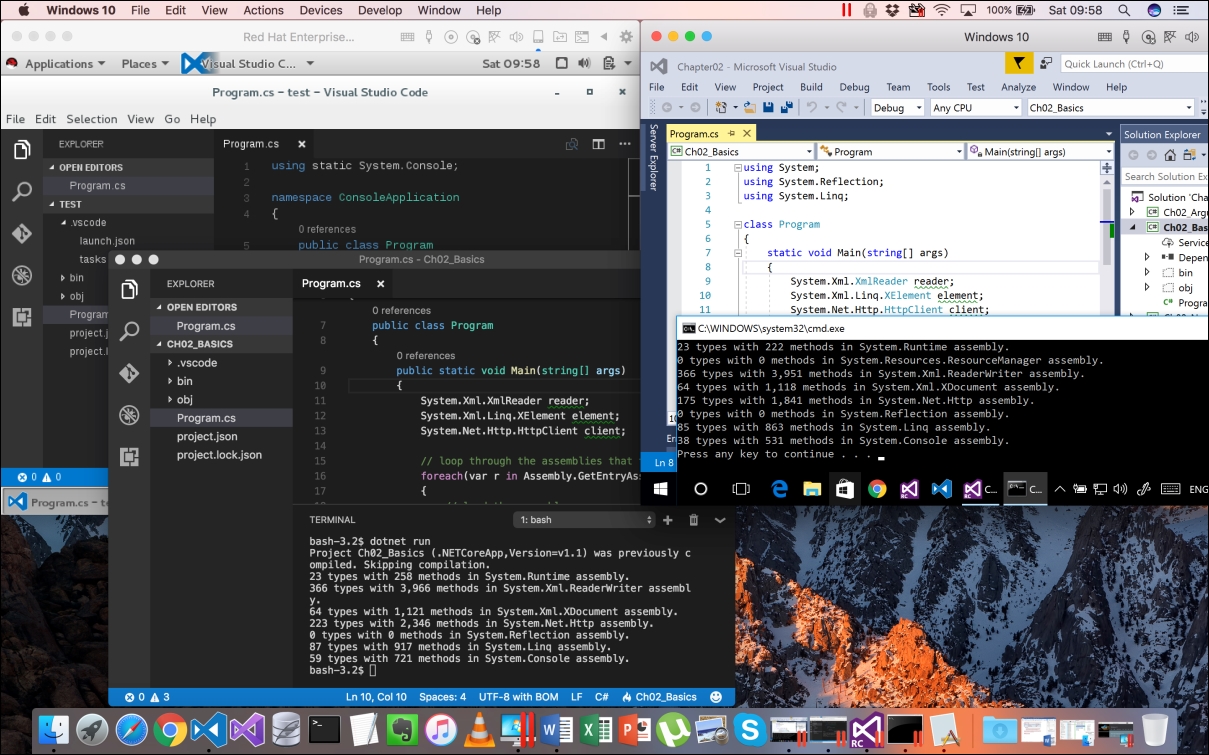Open Chrome from the Windows taskbar
This screenshot has width=1209, height=755.
pos(877,489)
